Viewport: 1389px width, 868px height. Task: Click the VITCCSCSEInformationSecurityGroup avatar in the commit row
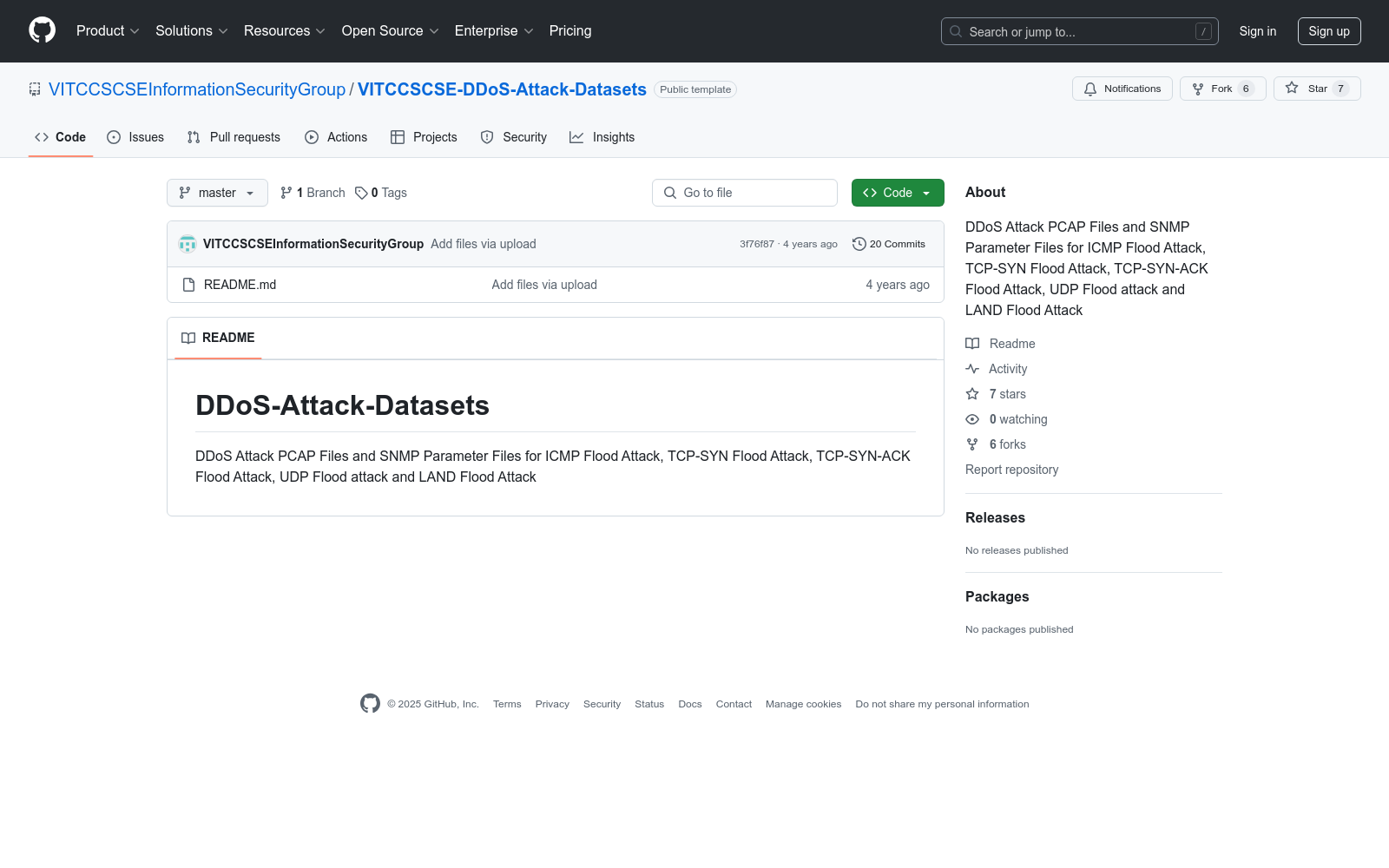(x=188, y=244)
